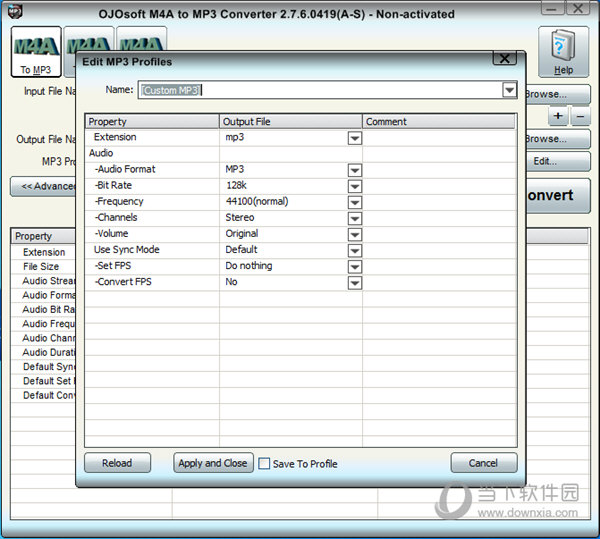Viewport: 600px width, 539px height.
Task: Click the Output File column header
Action: point(291,122)
